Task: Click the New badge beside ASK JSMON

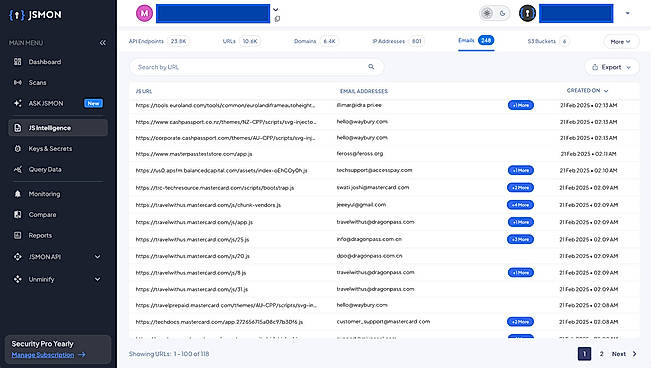Action: [93, 103]
